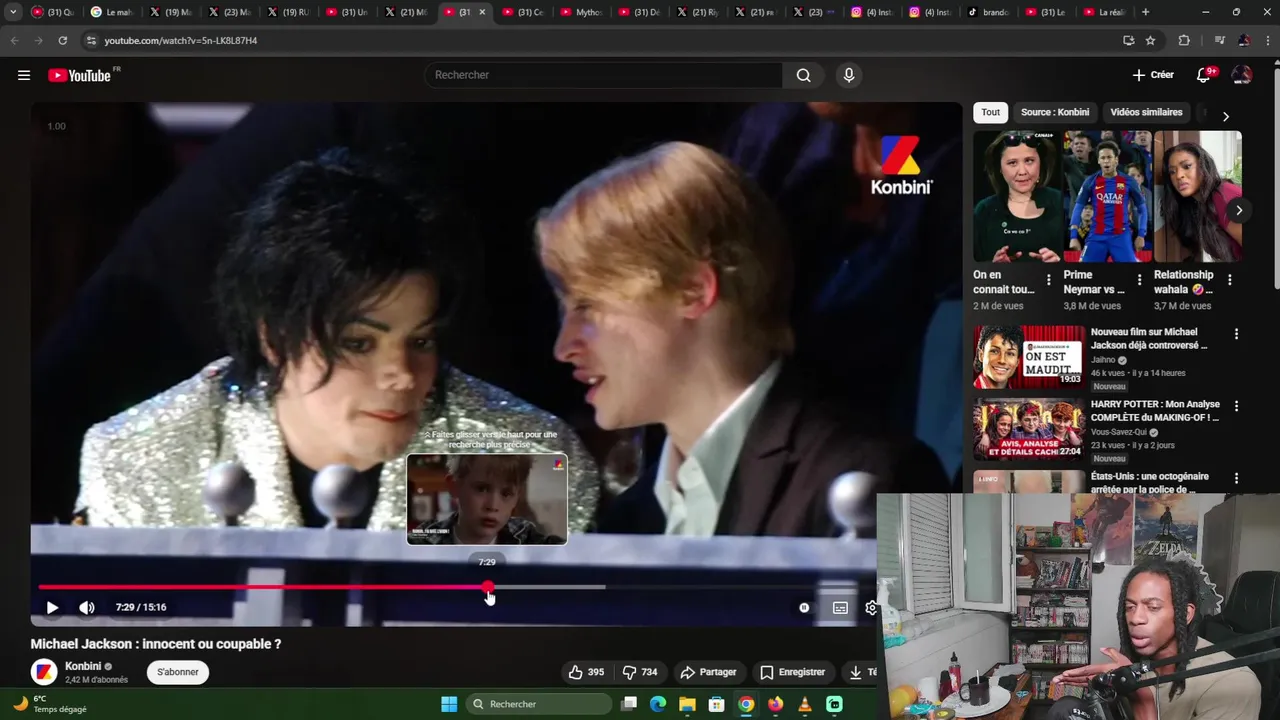The width and height of the screenshot is (1280, 720).
Task: Open File Explorer from the taskbar
Action: point(687,704)
